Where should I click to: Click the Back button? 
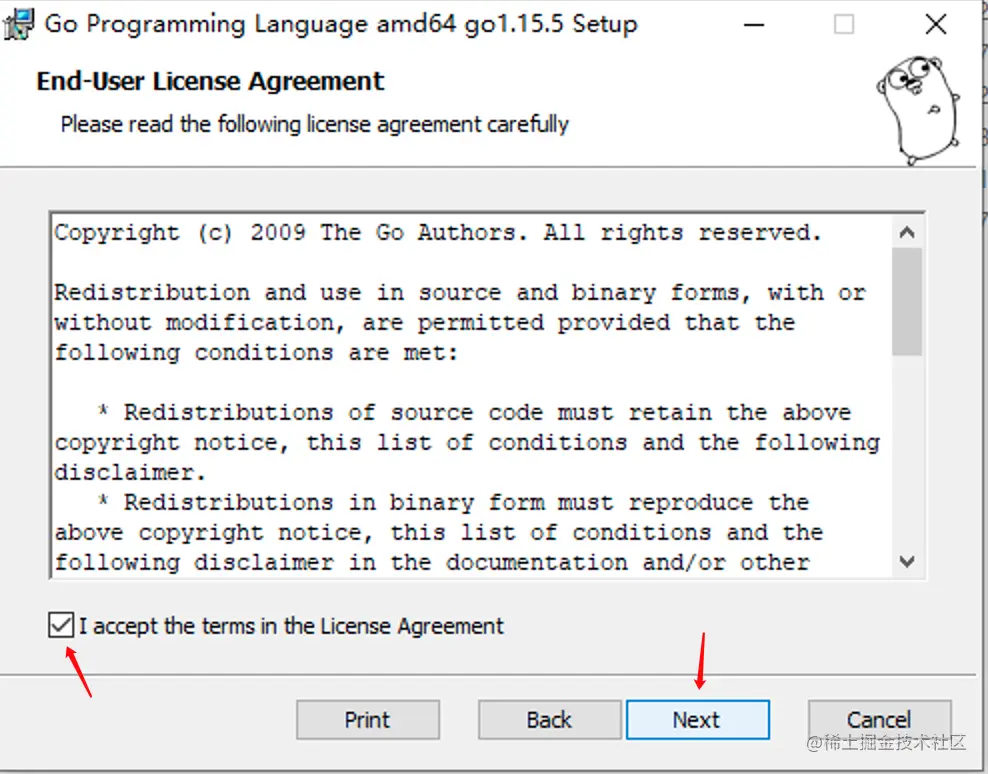point(548,719)
